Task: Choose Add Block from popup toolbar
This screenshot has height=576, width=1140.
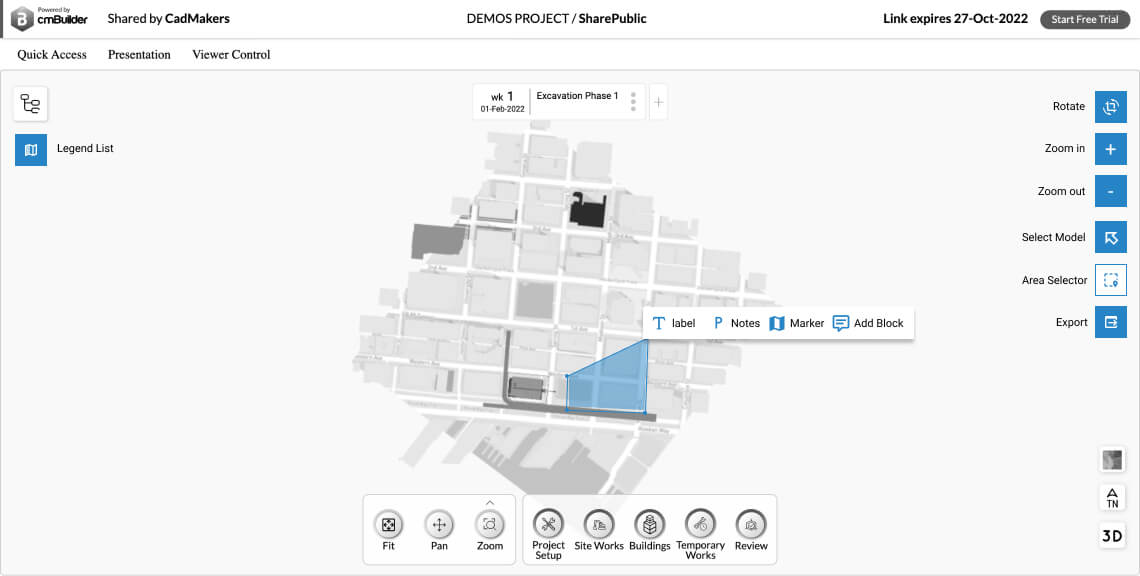Action: [x=867, y=323]
